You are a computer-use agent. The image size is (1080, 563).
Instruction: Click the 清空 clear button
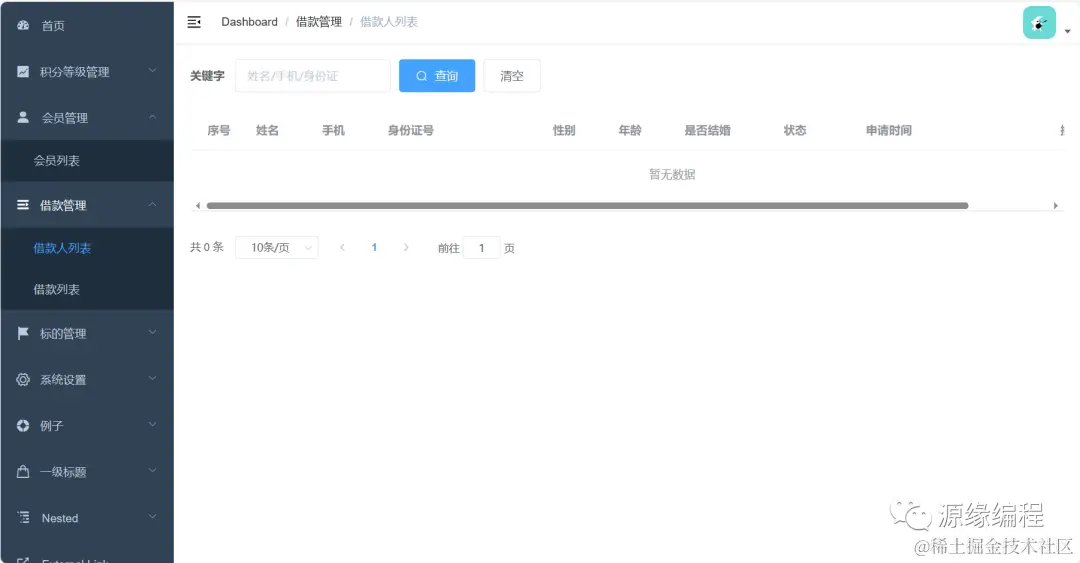[512, 76]
